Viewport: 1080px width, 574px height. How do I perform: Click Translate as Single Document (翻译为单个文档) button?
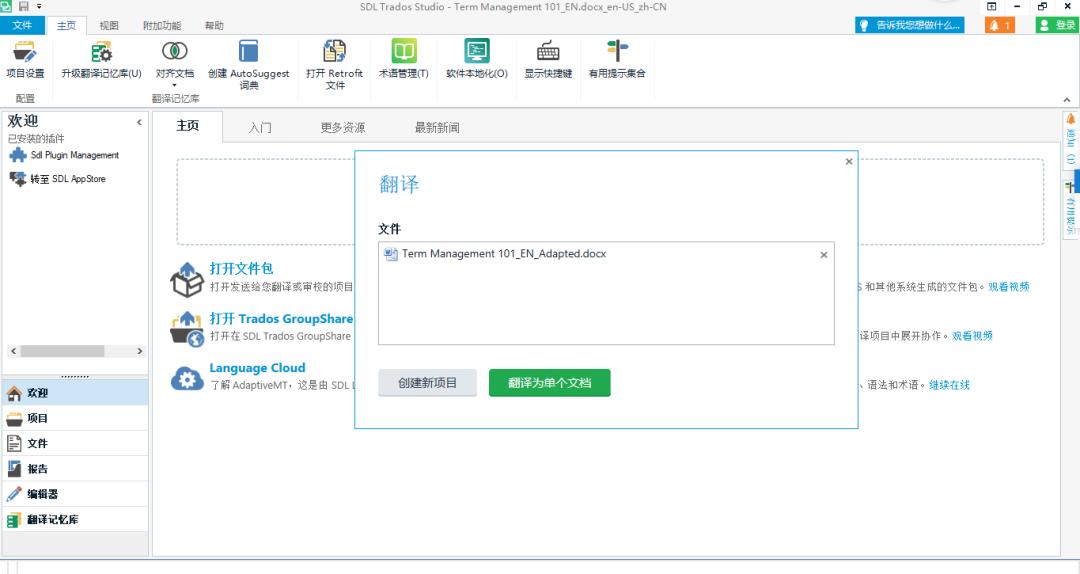click(x=550, y=383)
